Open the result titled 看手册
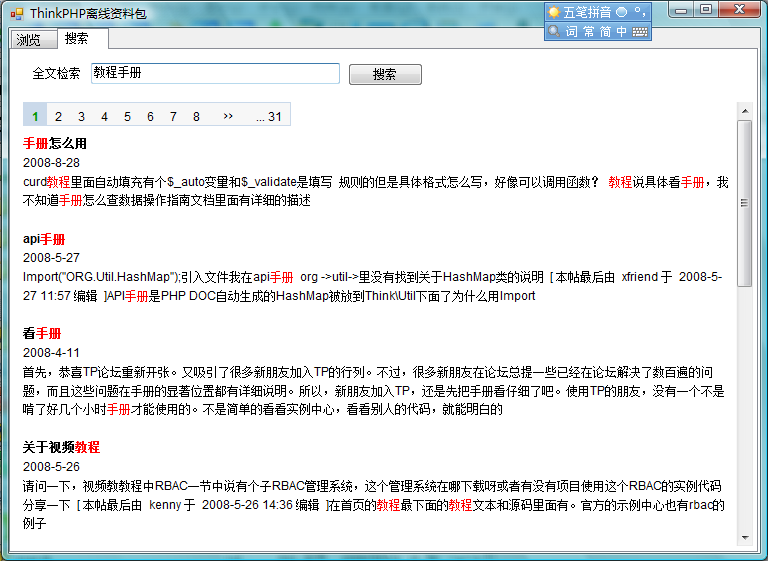Image resolution: width=768 pixels, height=561 pixels. (x=42, y=334)
